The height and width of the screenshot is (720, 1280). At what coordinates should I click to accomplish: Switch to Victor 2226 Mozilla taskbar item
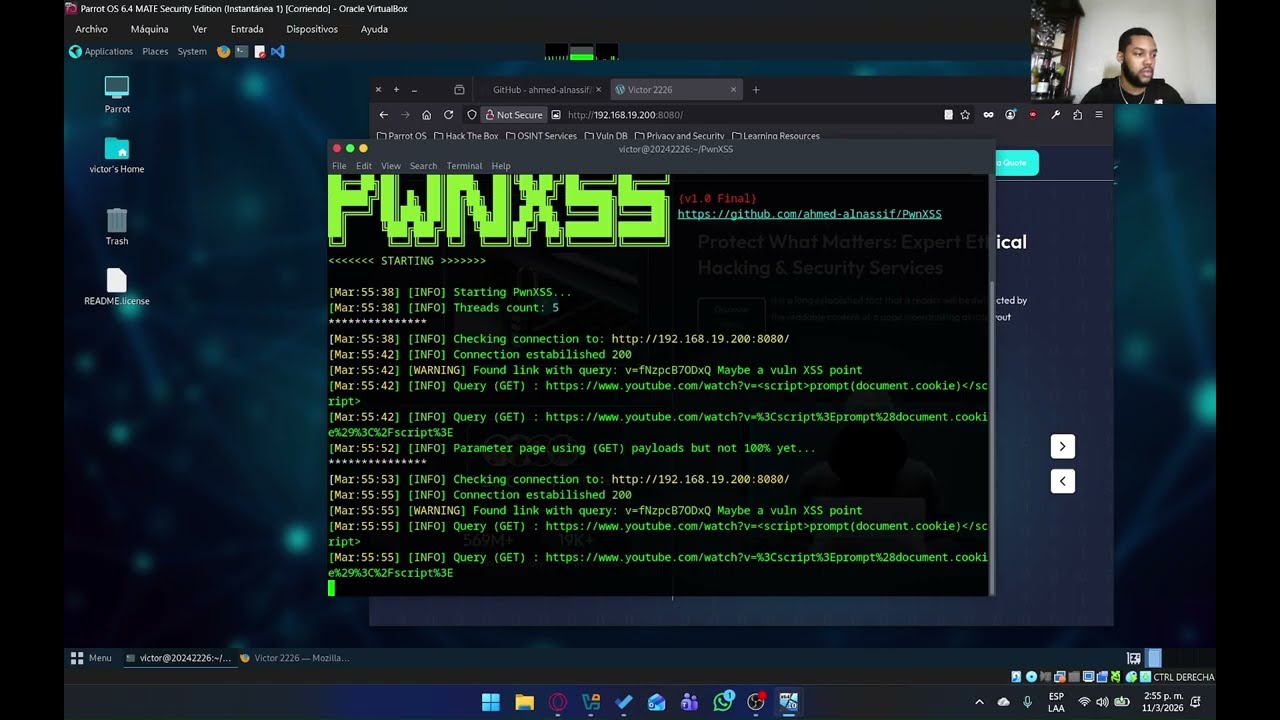click(295, 658)
